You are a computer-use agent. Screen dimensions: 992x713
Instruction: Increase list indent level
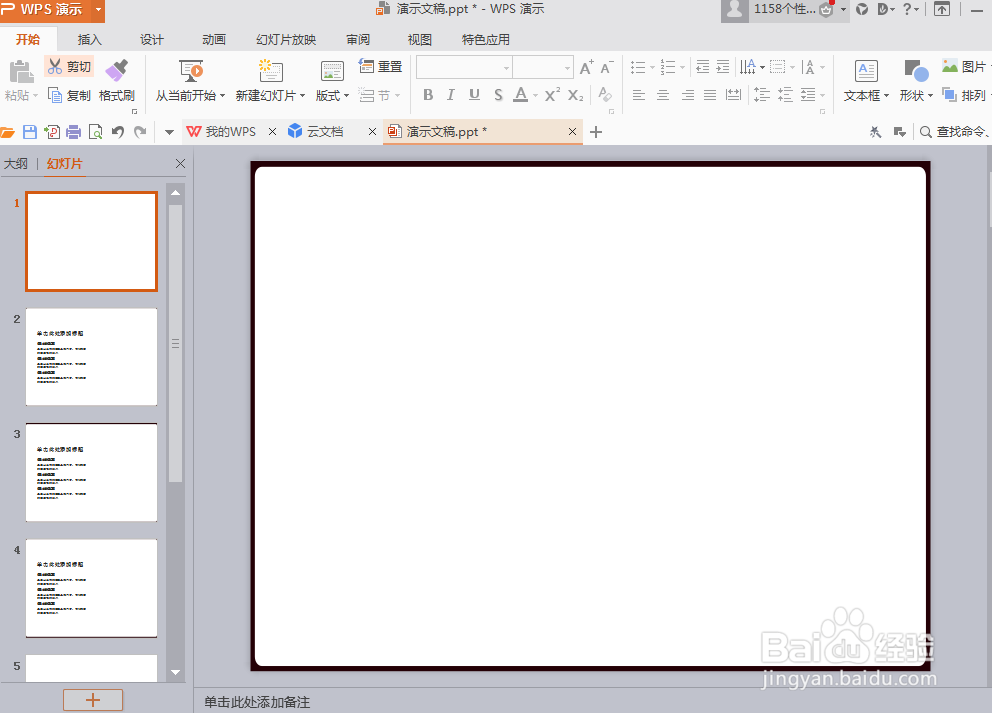pyautogui.click(x=722, y=66)
